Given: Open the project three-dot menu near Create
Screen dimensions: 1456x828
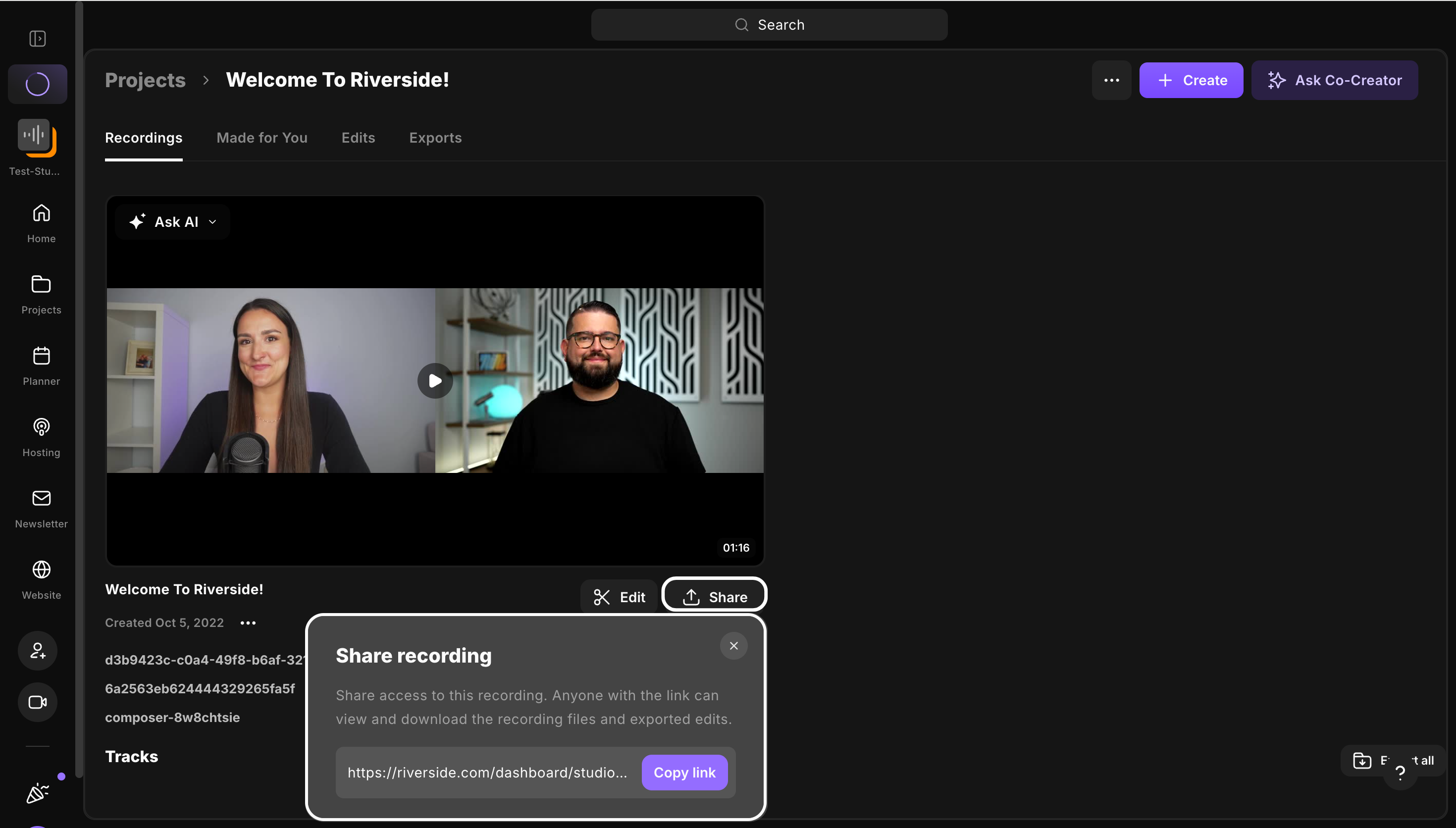Looking at the screenshot, I should pos(1111,80).
